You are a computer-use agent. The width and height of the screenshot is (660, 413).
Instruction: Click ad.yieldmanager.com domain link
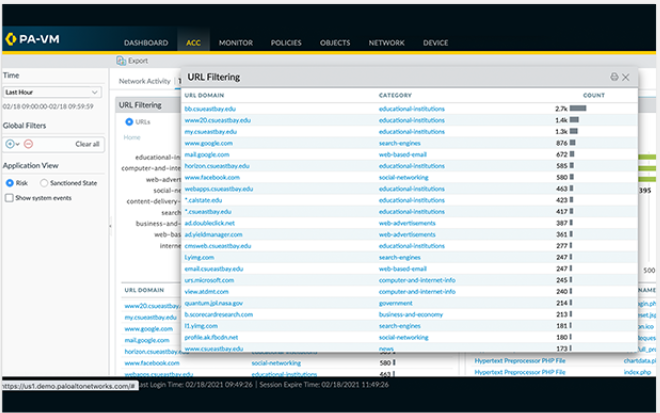[213, 234]
